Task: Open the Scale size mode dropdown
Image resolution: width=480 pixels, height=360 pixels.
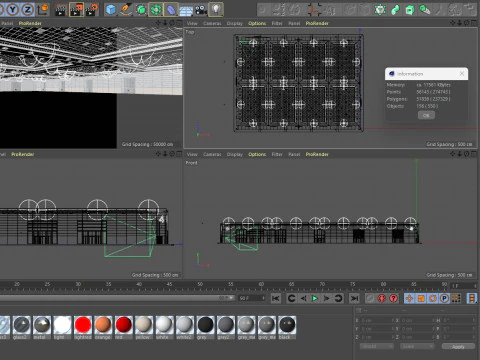Action: click(417, 347)
